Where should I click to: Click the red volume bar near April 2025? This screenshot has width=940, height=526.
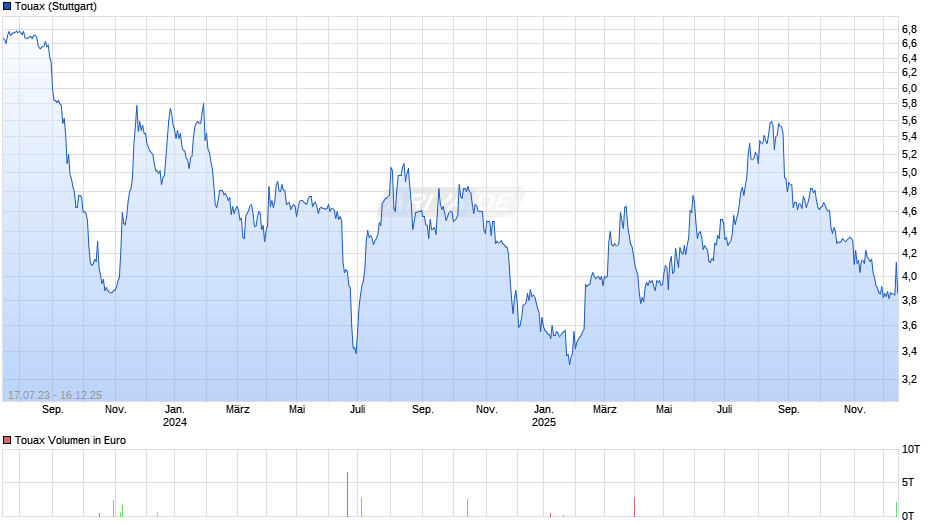tap(634, 507)
